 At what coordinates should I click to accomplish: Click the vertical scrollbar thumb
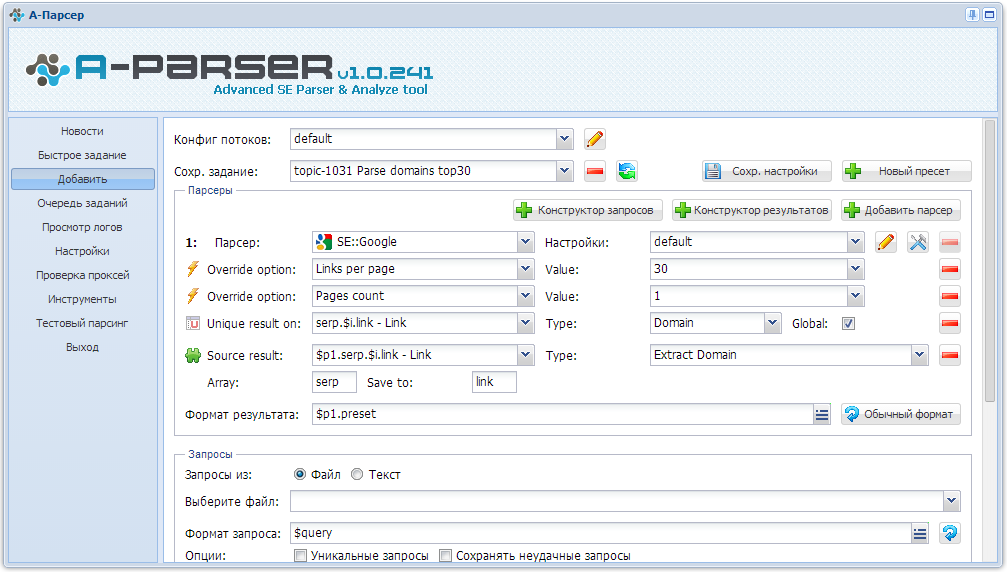990,262
